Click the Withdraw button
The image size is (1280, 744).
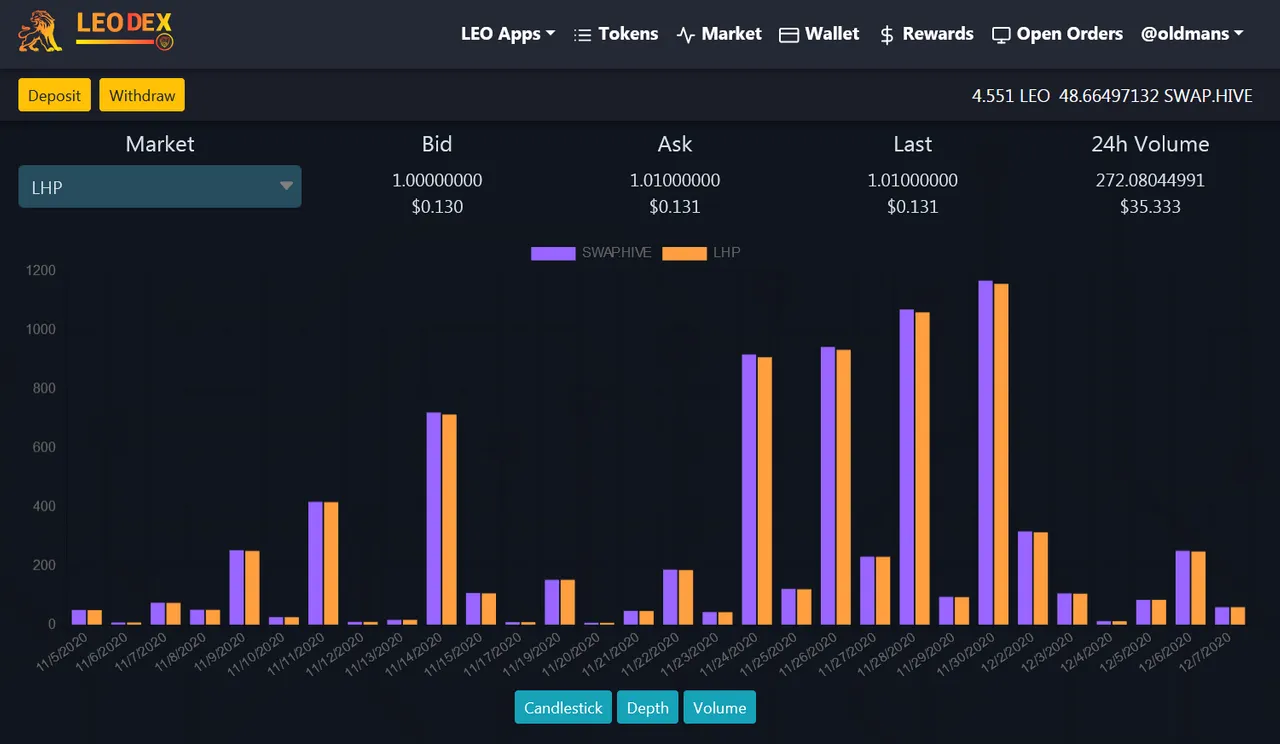click(142, 96)
